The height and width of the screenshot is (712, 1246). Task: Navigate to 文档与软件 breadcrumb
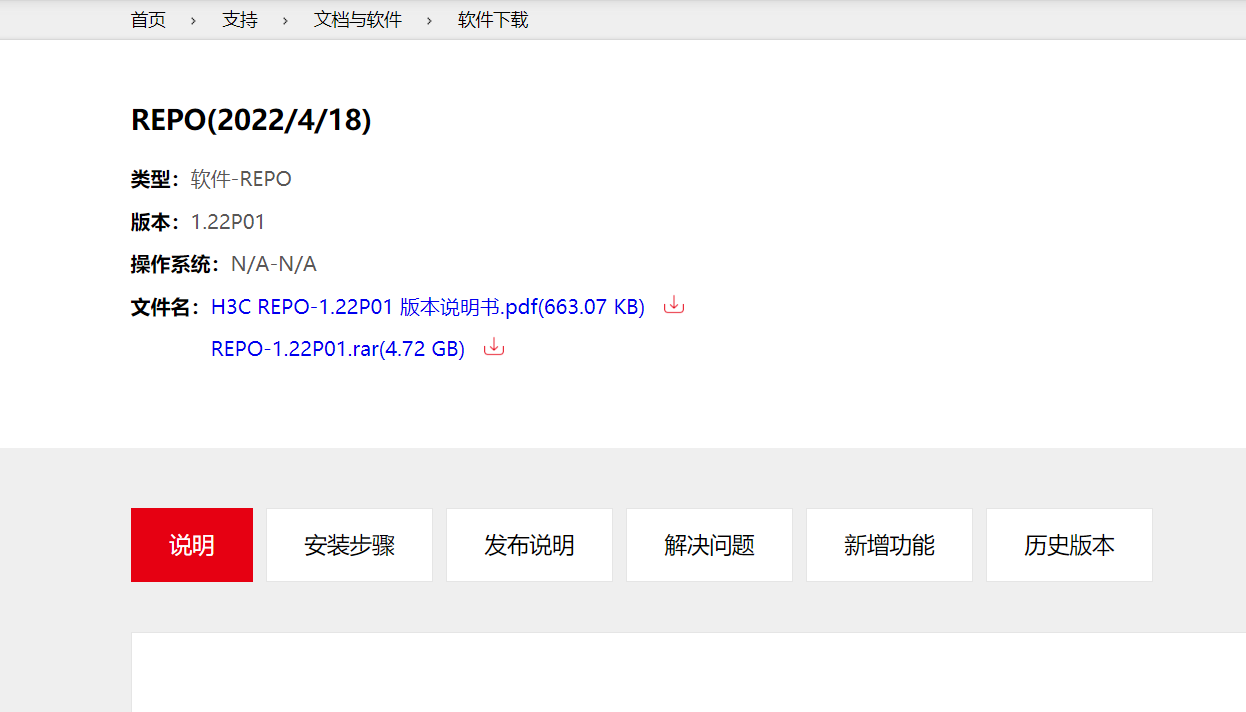[358, 20]
